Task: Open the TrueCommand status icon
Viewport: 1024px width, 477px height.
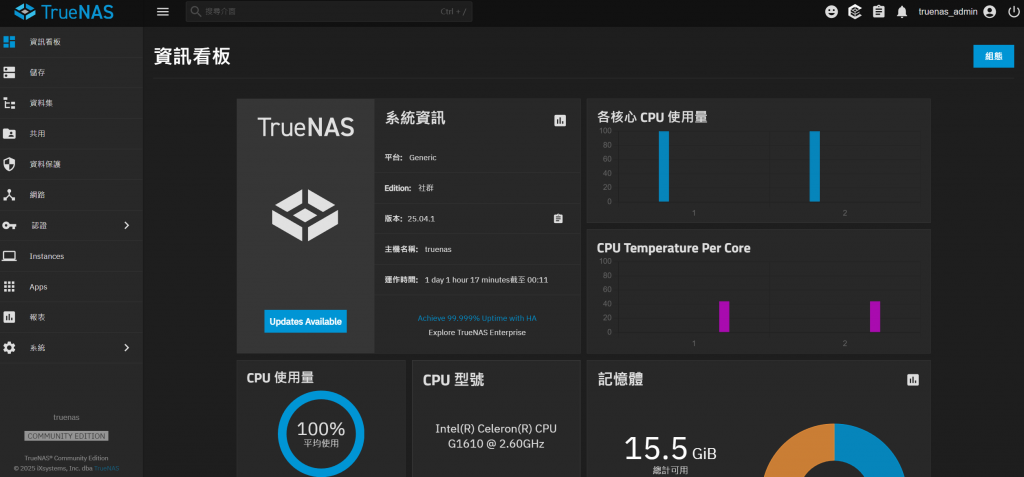Action: pos(855,12)
